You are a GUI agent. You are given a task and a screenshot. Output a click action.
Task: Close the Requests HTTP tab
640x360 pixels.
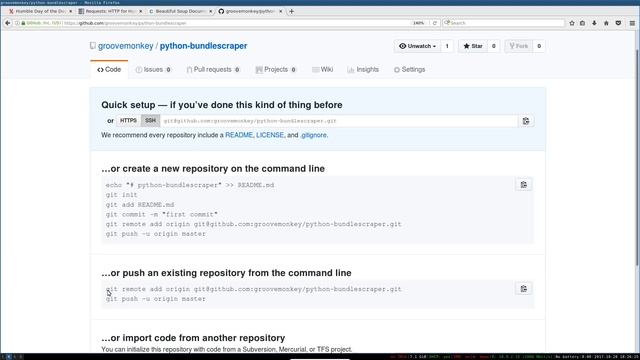click(x=141, y=11)
